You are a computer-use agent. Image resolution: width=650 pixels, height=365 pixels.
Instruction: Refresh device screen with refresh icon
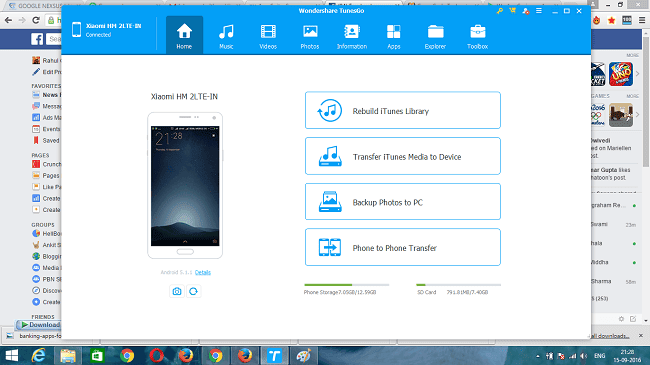[x=193, y=291]
